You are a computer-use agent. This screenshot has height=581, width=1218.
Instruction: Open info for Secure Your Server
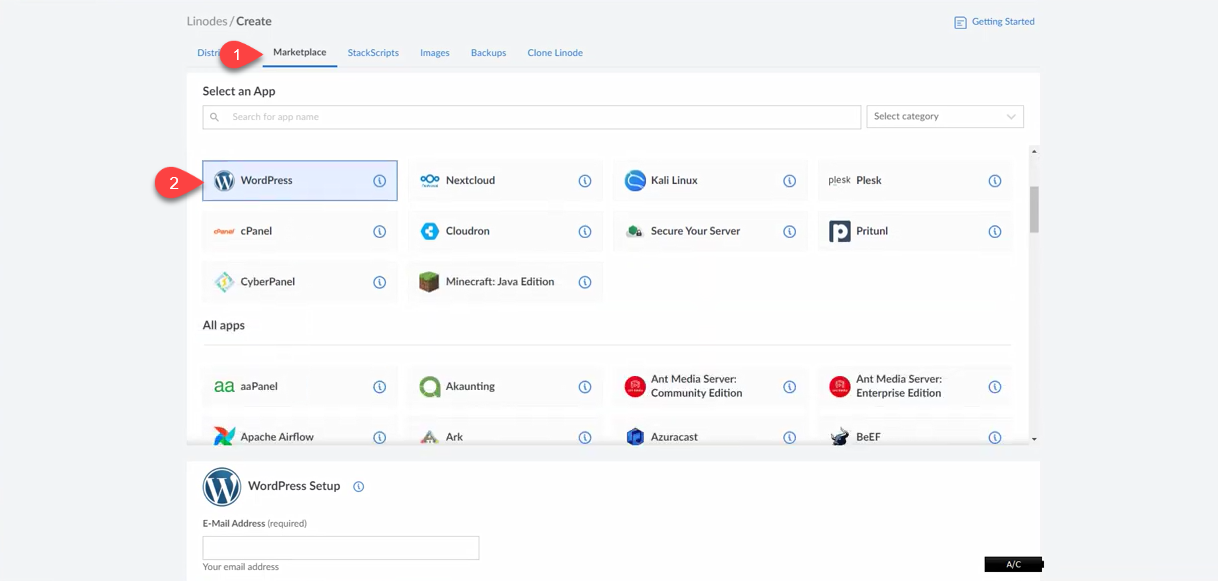pos(789,231)
